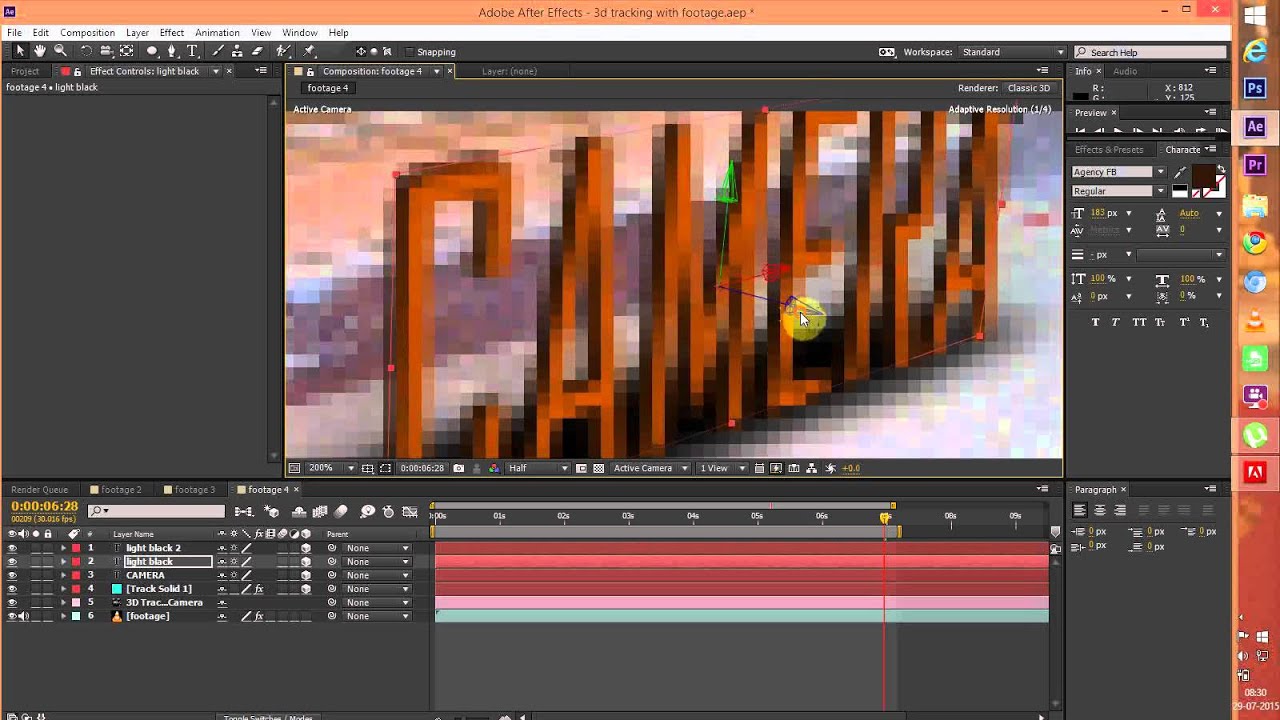The width and height of the screenshot is (1280, 720).
Task: Switch to the Effects & Presets tab
Action: [x=1109, y=150]
